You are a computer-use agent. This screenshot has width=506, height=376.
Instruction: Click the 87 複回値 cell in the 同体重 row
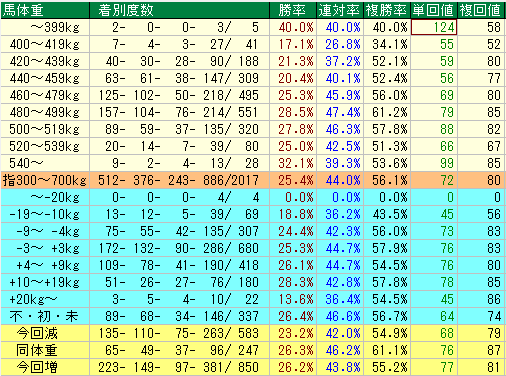click(481, 350)
